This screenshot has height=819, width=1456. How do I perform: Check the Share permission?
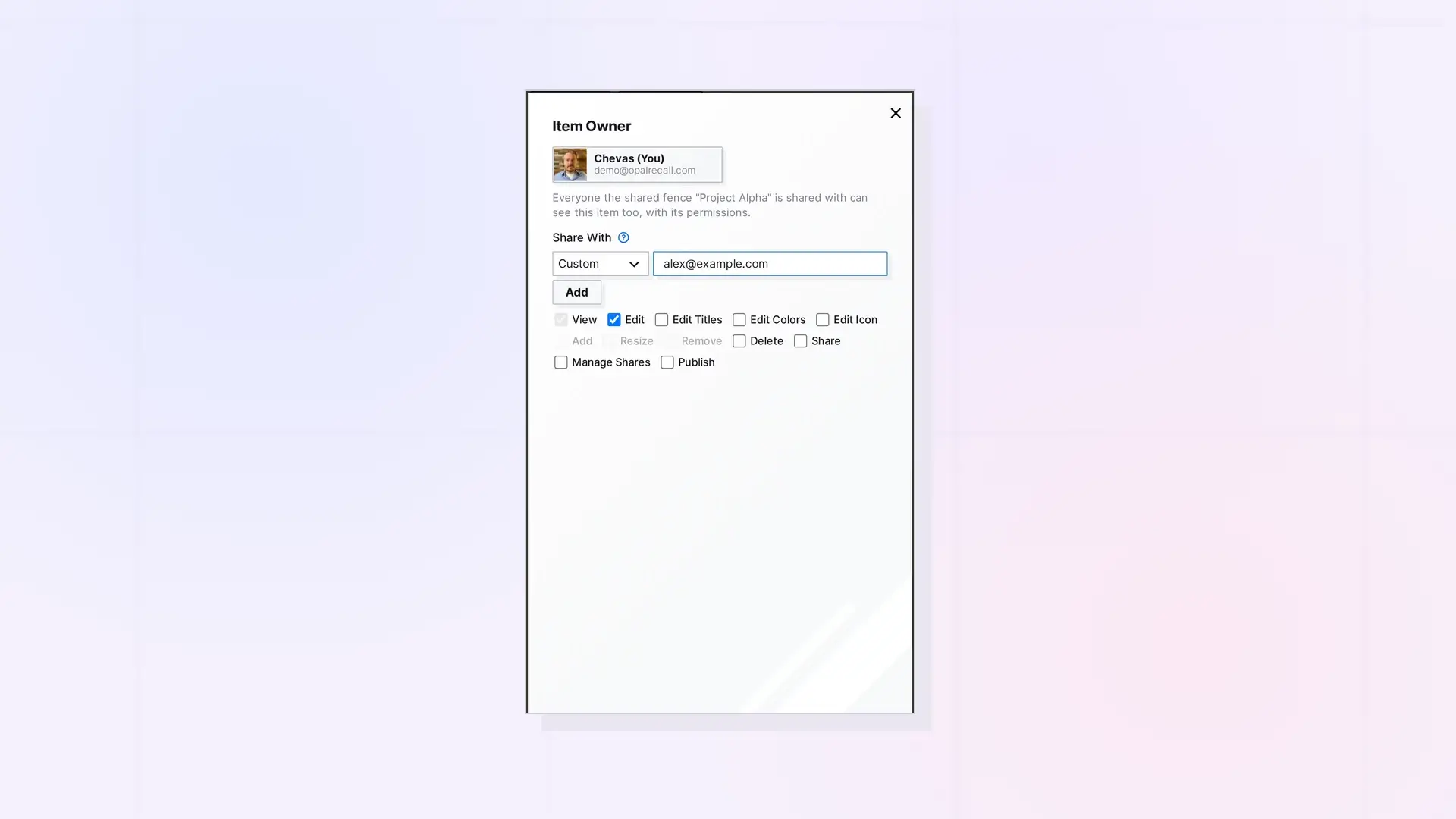801,341
